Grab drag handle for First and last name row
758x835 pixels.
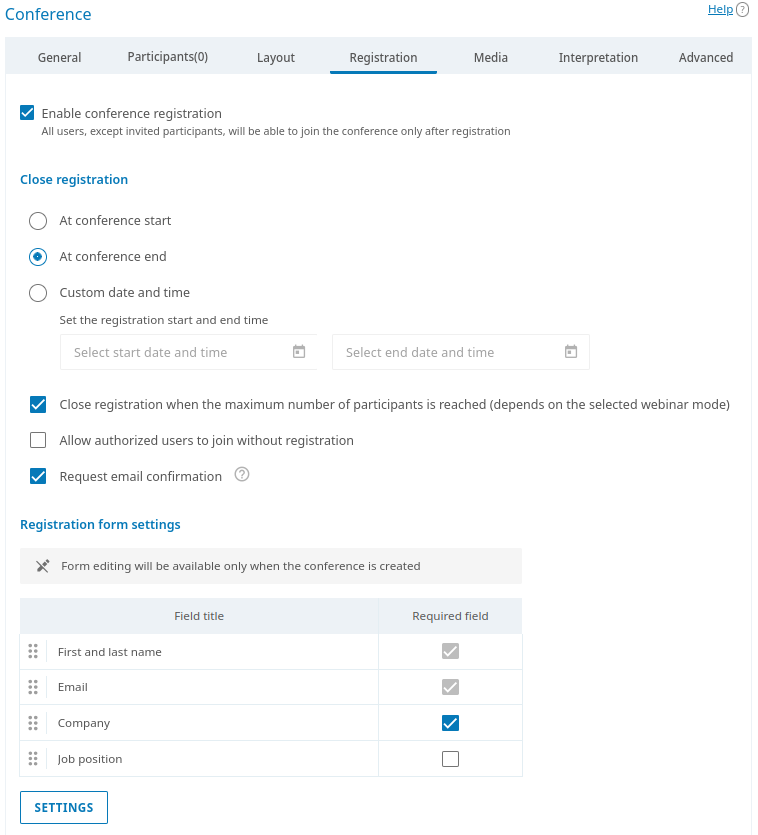pos(33,651)
